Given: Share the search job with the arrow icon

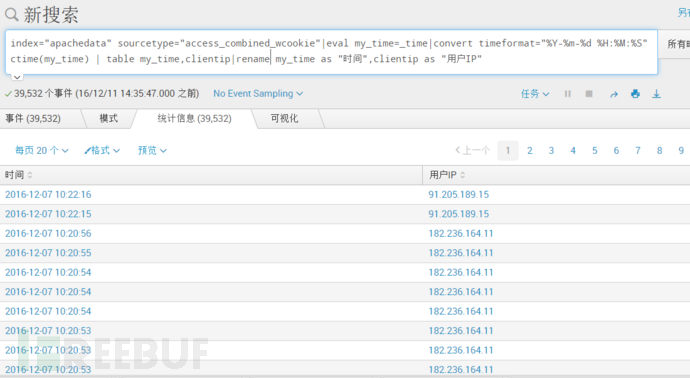Looking at the screenshot, I should point(613,94).
